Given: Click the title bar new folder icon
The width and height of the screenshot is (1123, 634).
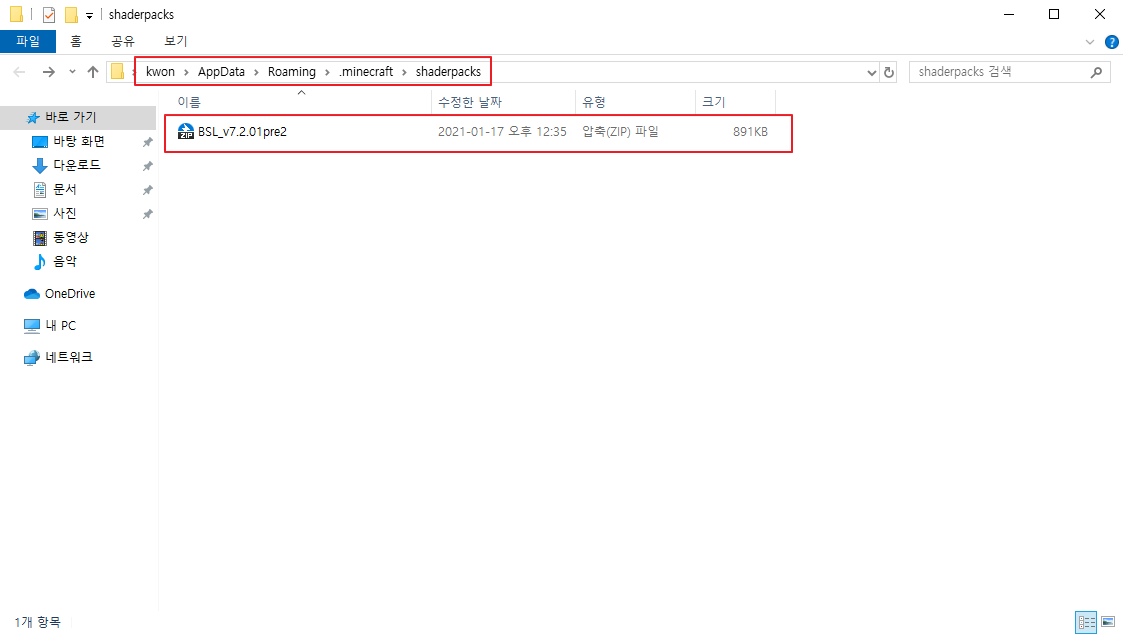Looking at the screenshot, I should [71, 14].
